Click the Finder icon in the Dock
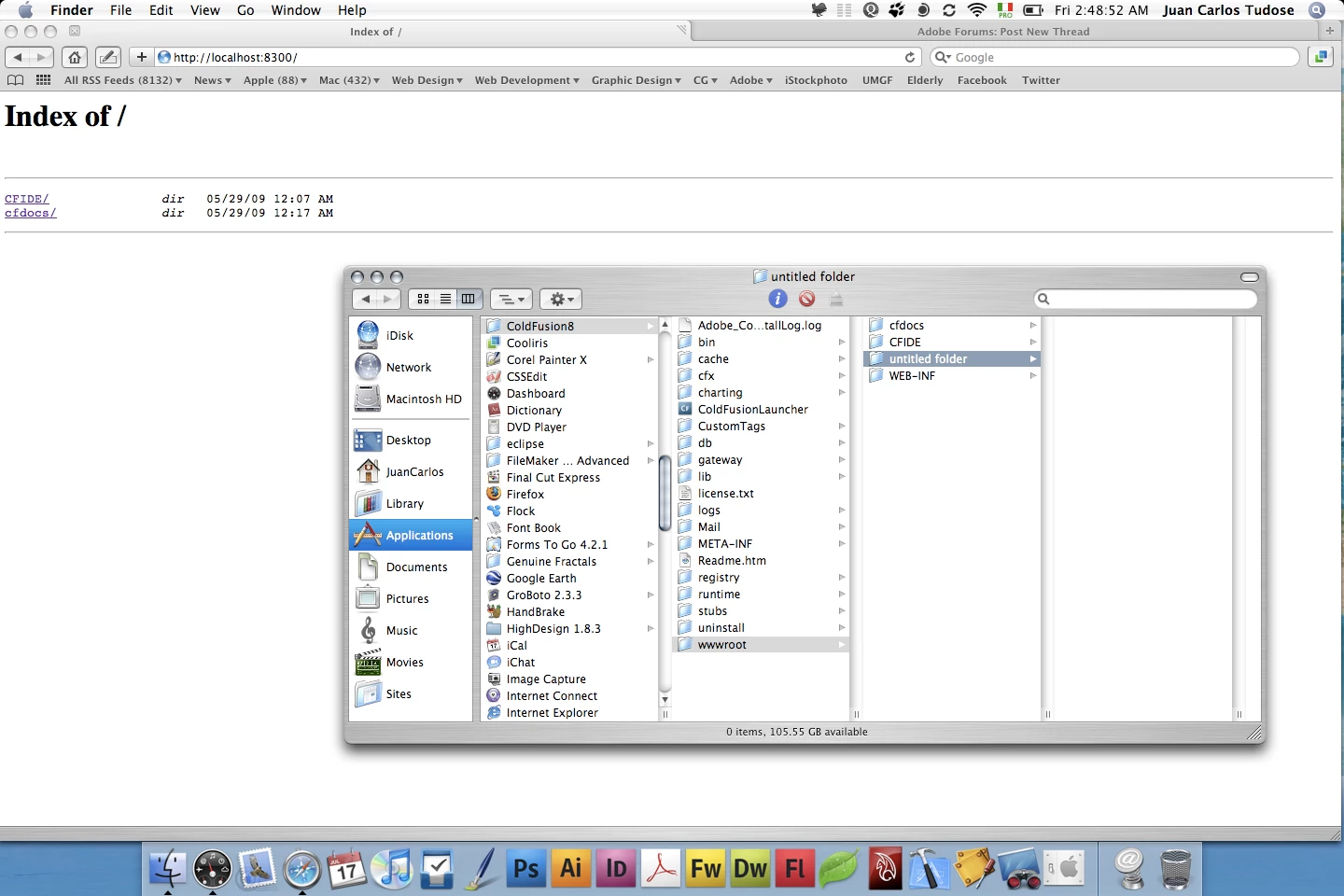The image size is (1344, 896). pyautogui.click(x=168, y=869)
